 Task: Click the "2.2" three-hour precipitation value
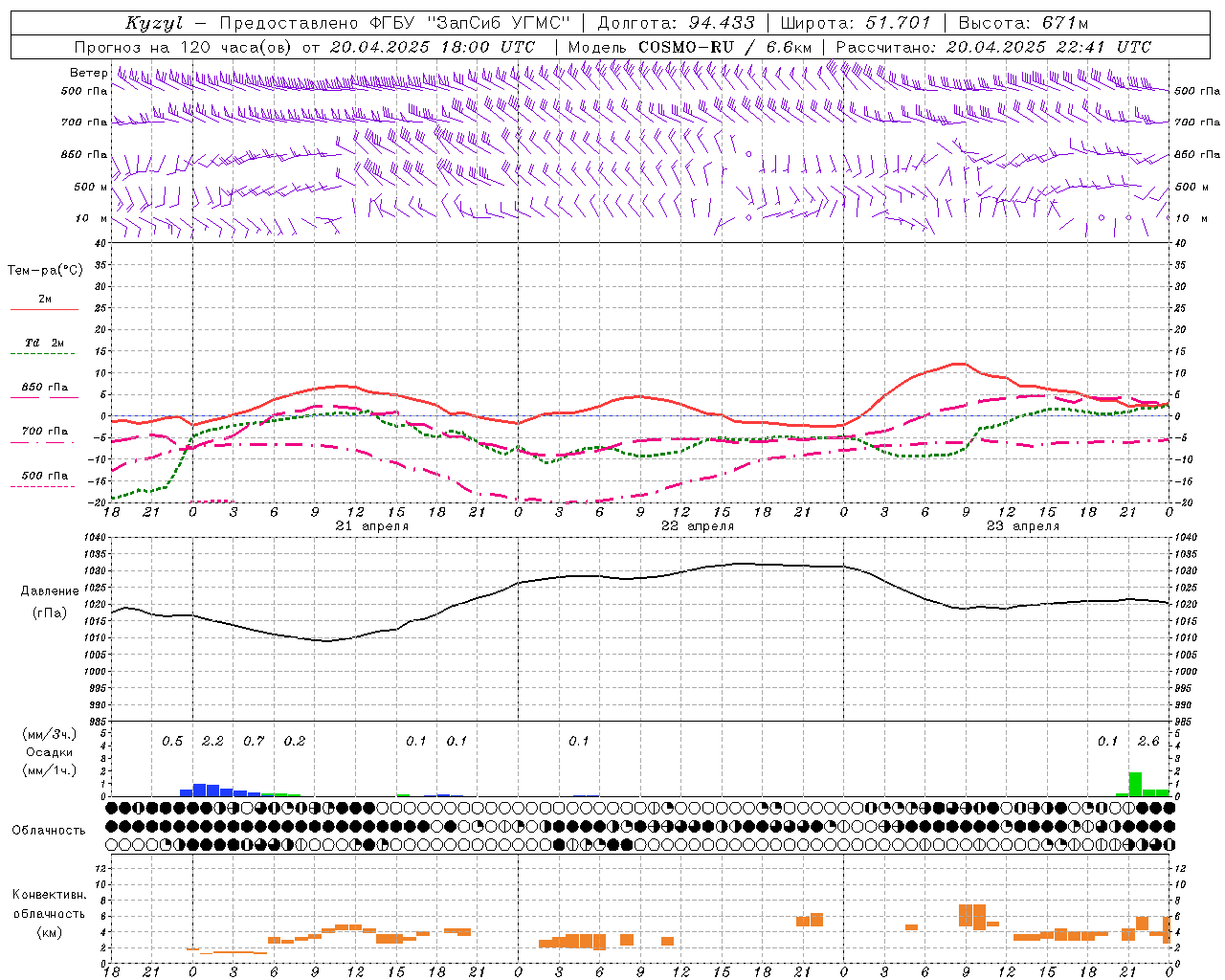coord(212,741)
